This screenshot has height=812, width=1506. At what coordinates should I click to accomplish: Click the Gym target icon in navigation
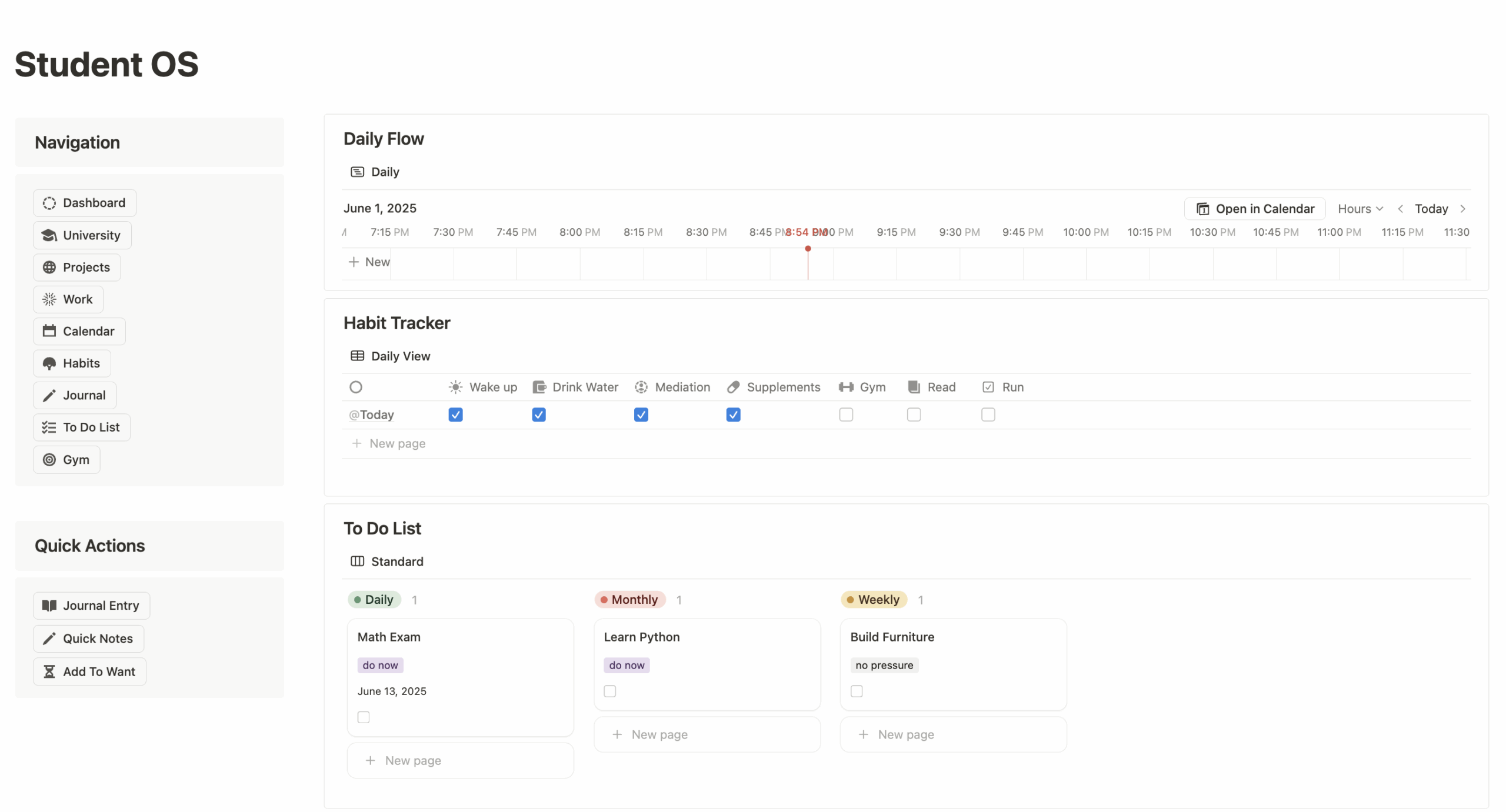pyautogui.click(x=49, y=460)
